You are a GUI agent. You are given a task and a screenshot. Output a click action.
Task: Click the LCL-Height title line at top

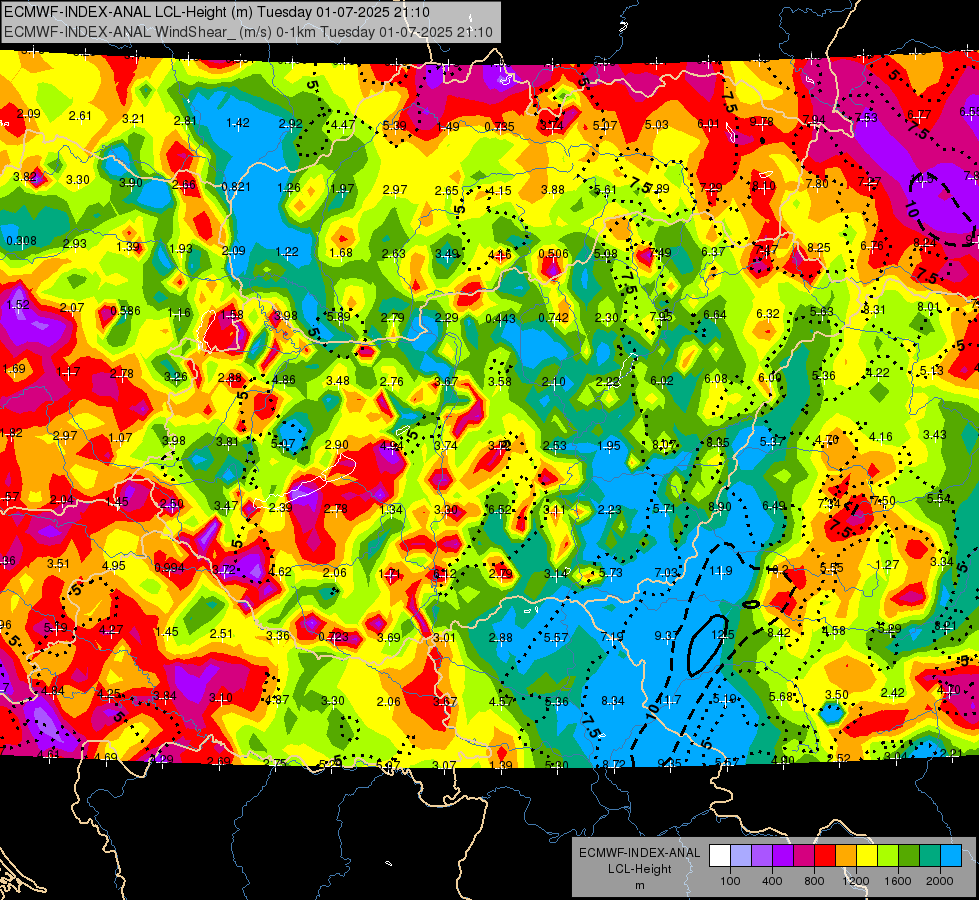217,12
